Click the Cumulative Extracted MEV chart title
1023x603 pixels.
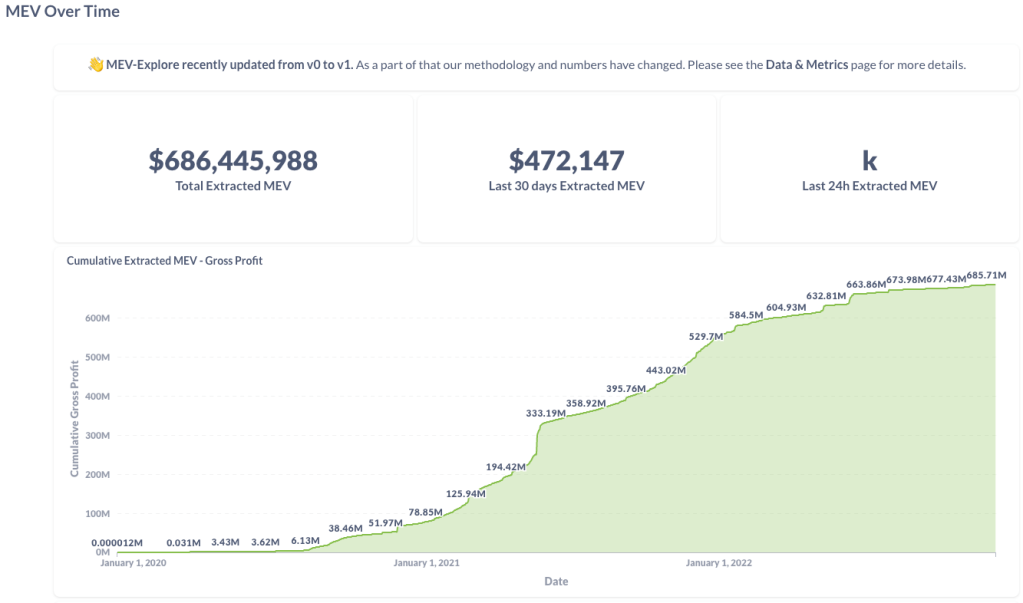pos(164,261)
